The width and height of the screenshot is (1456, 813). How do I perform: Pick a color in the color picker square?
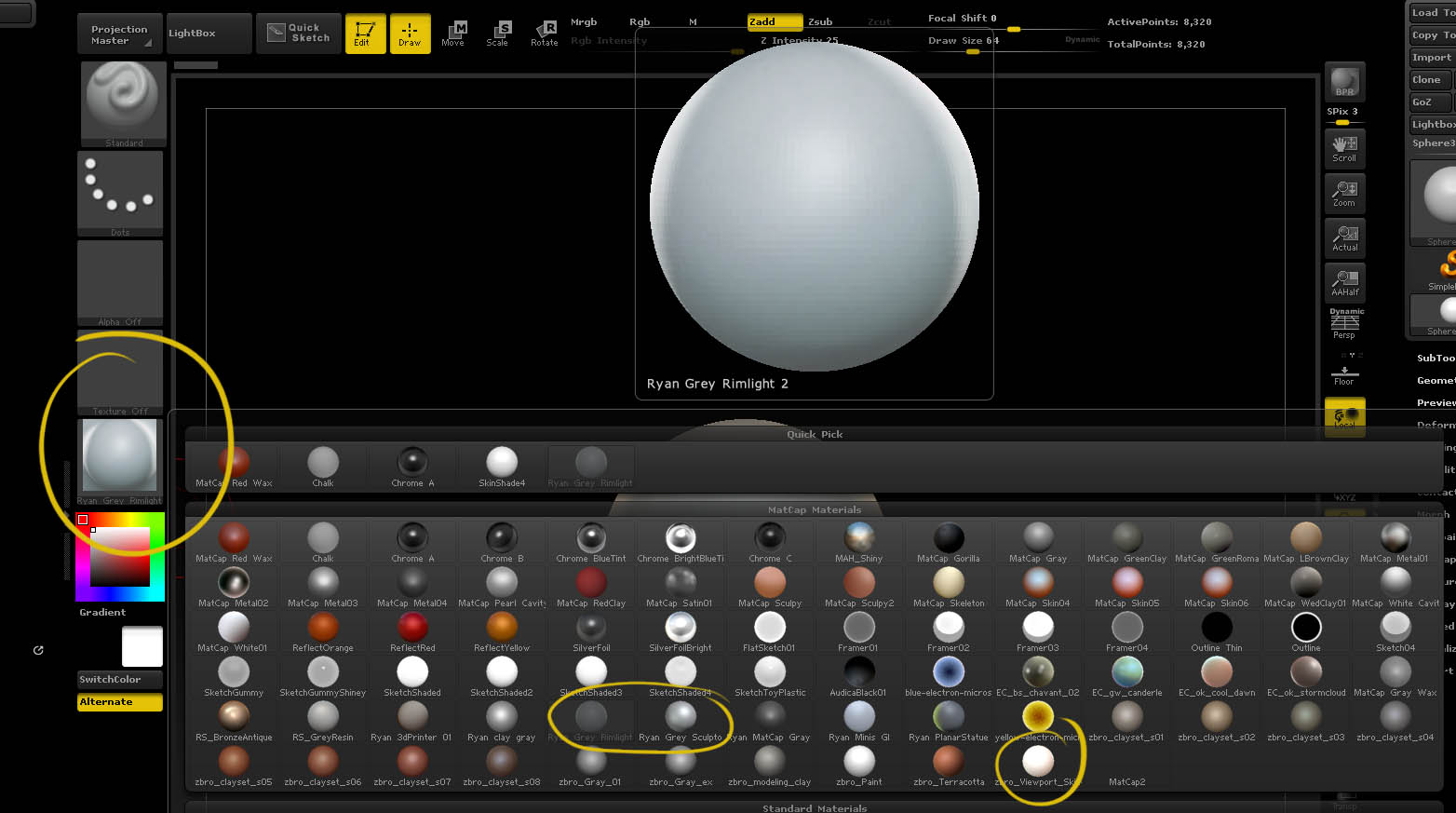click(119, 557)
